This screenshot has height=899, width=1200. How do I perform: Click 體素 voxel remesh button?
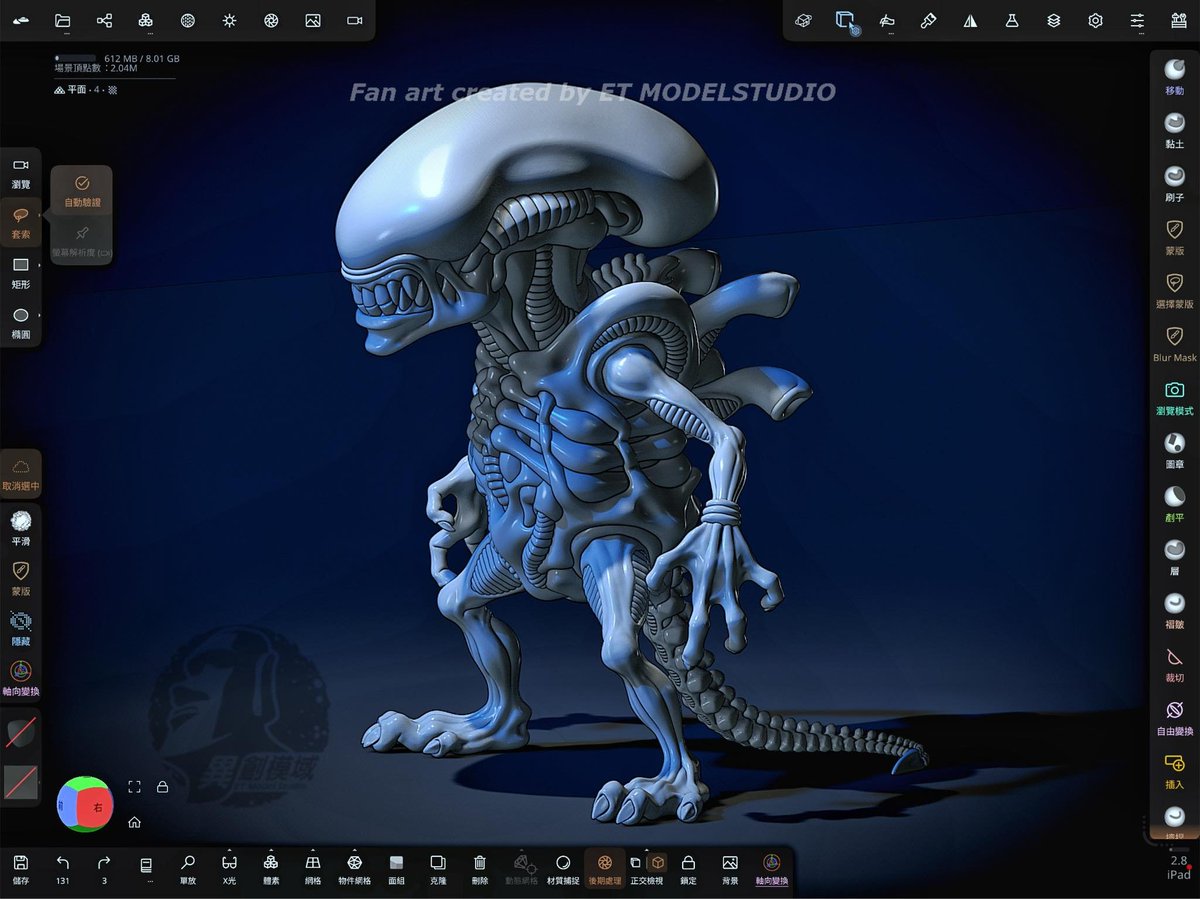coord(271,869)
